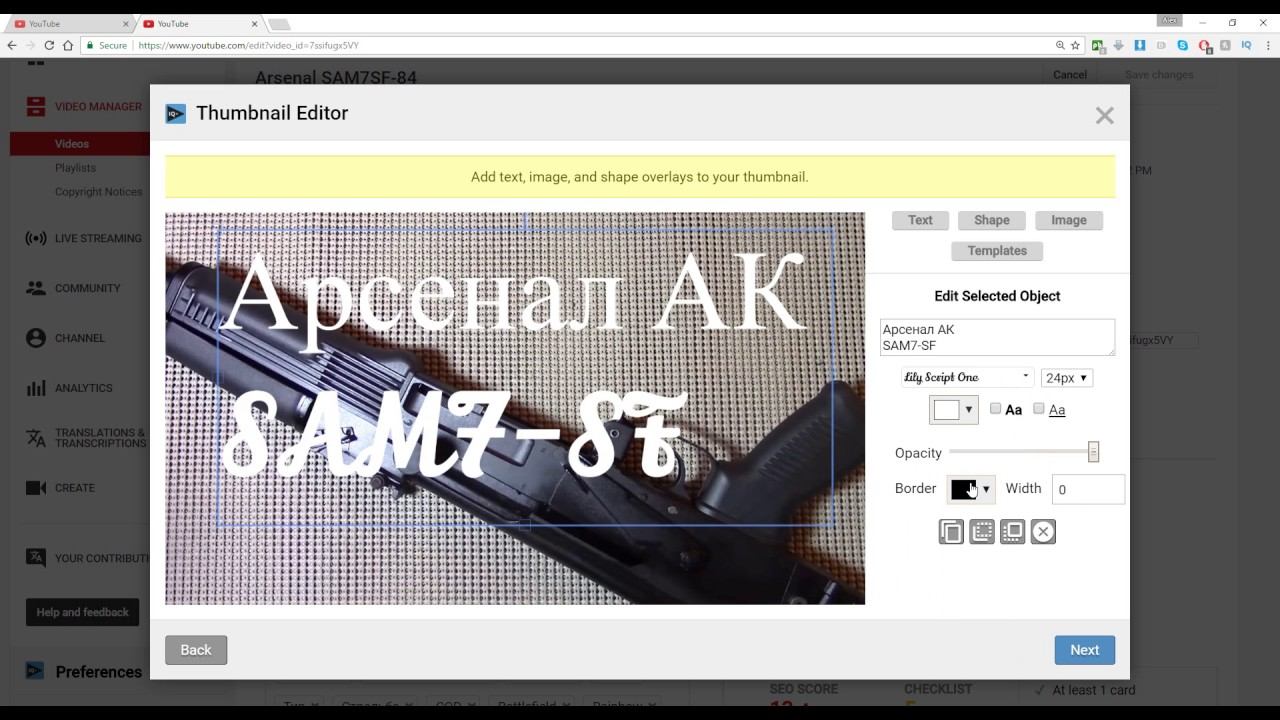Image resolution: width=1280 pixels, height=720 pixels.
Task: Open the Templates tab
Action: tap(997, 251)
